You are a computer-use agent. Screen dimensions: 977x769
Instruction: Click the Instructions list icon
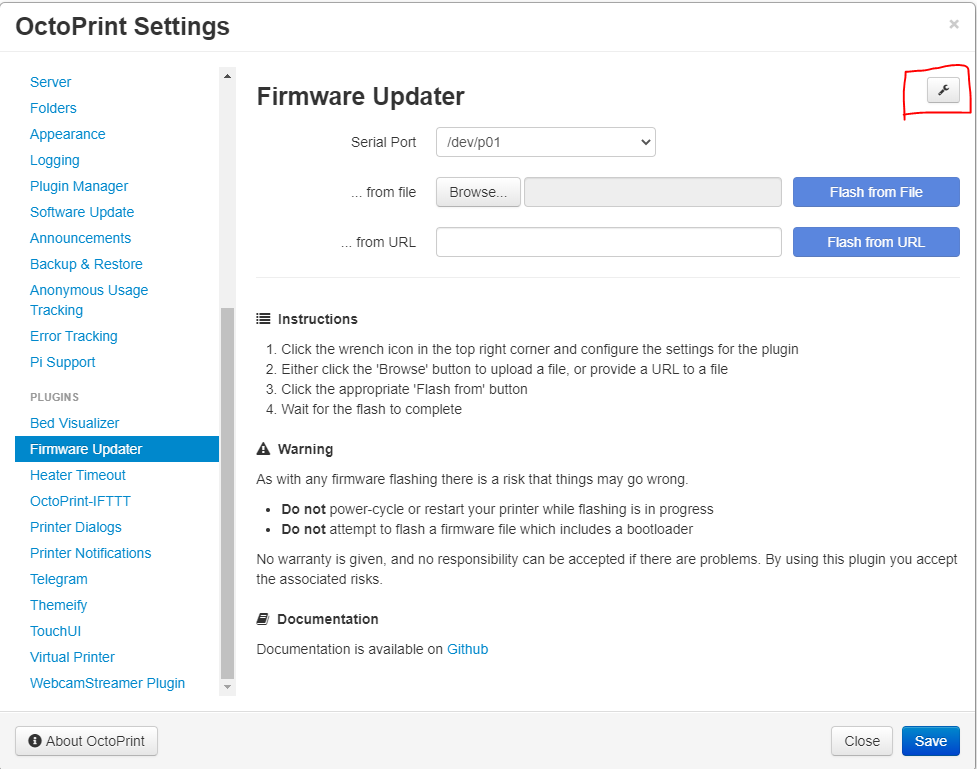pos(264,319)
